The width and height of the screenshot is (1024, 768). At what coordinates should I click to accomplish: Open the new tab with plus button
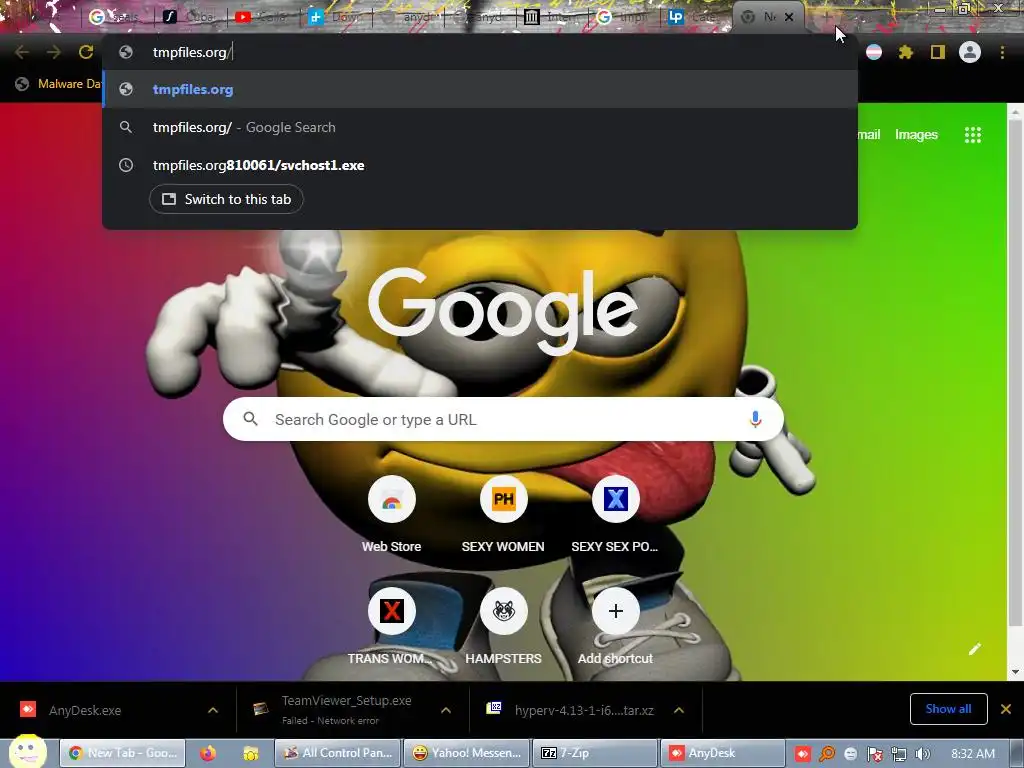pos(825,16)
